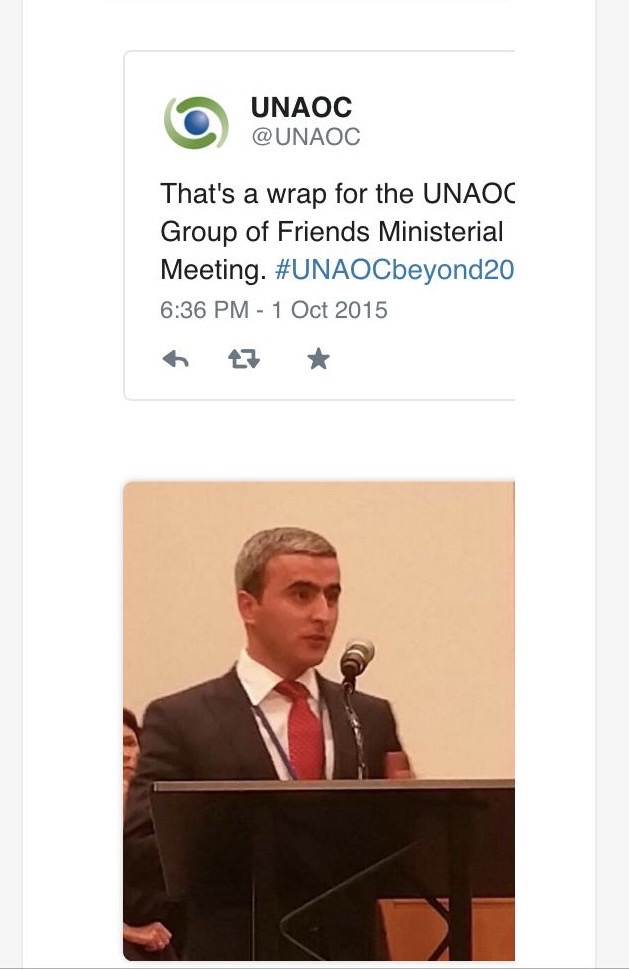The height and width of the screenshot is (969, 629).
Task: Click the word 'Meeting.' in the tweet
Action: [213, 270]
